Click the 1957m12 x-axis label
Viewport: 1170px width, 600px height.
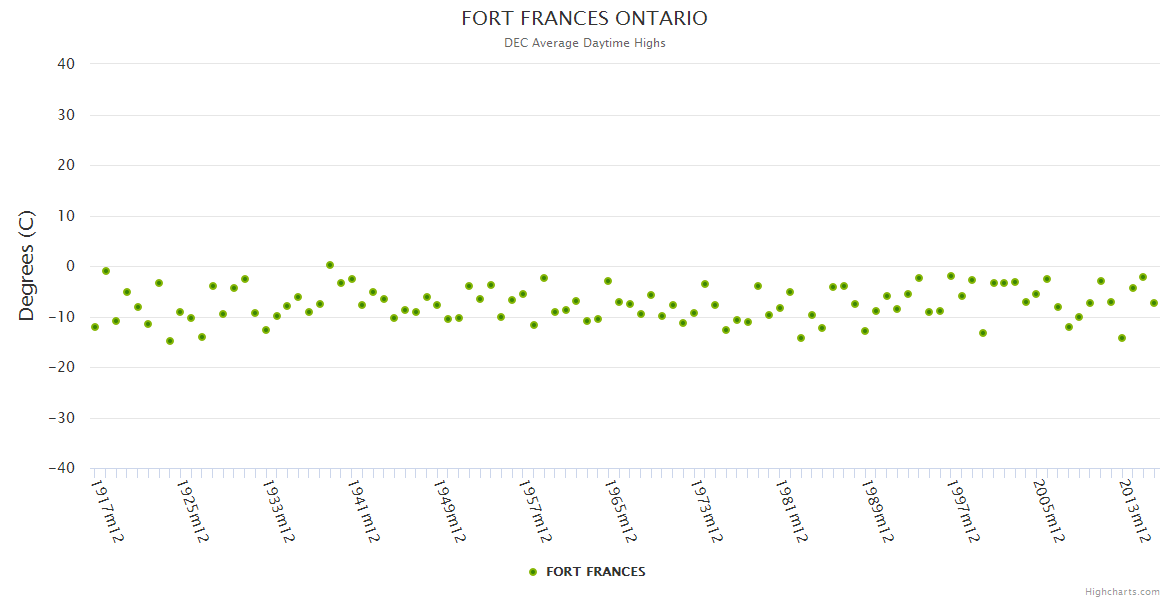click(535, 510)
